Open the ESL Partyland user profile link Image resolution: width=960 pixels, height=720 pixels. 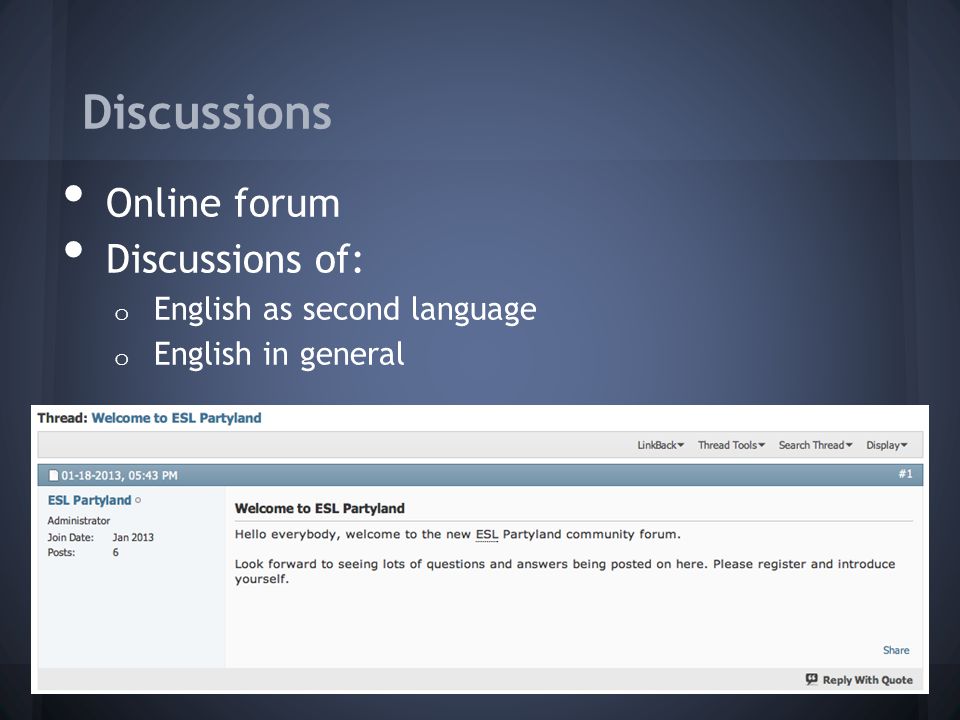point(89,500)
